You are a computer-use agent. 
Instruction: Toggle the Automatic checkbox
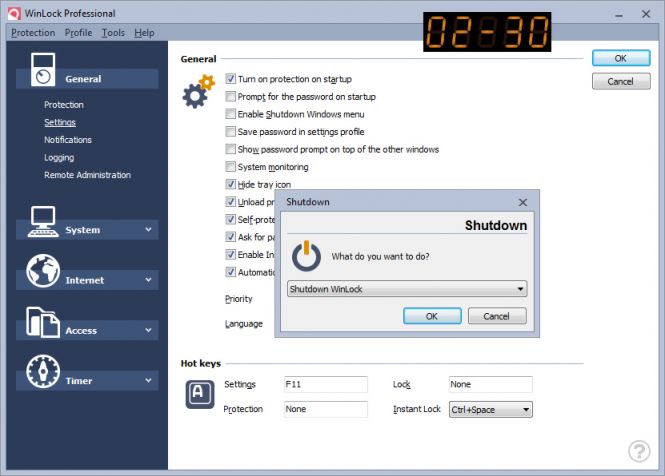[x=230, y=272]
